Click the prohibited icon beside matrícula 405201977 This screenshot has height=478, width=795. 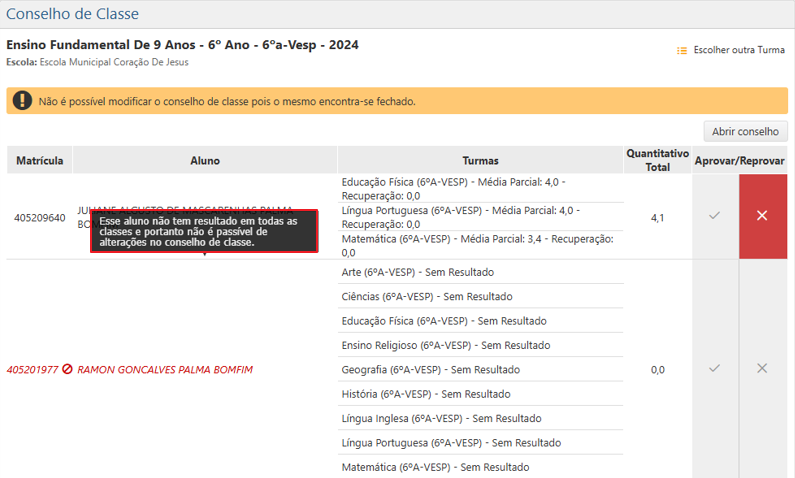[67, 369]
